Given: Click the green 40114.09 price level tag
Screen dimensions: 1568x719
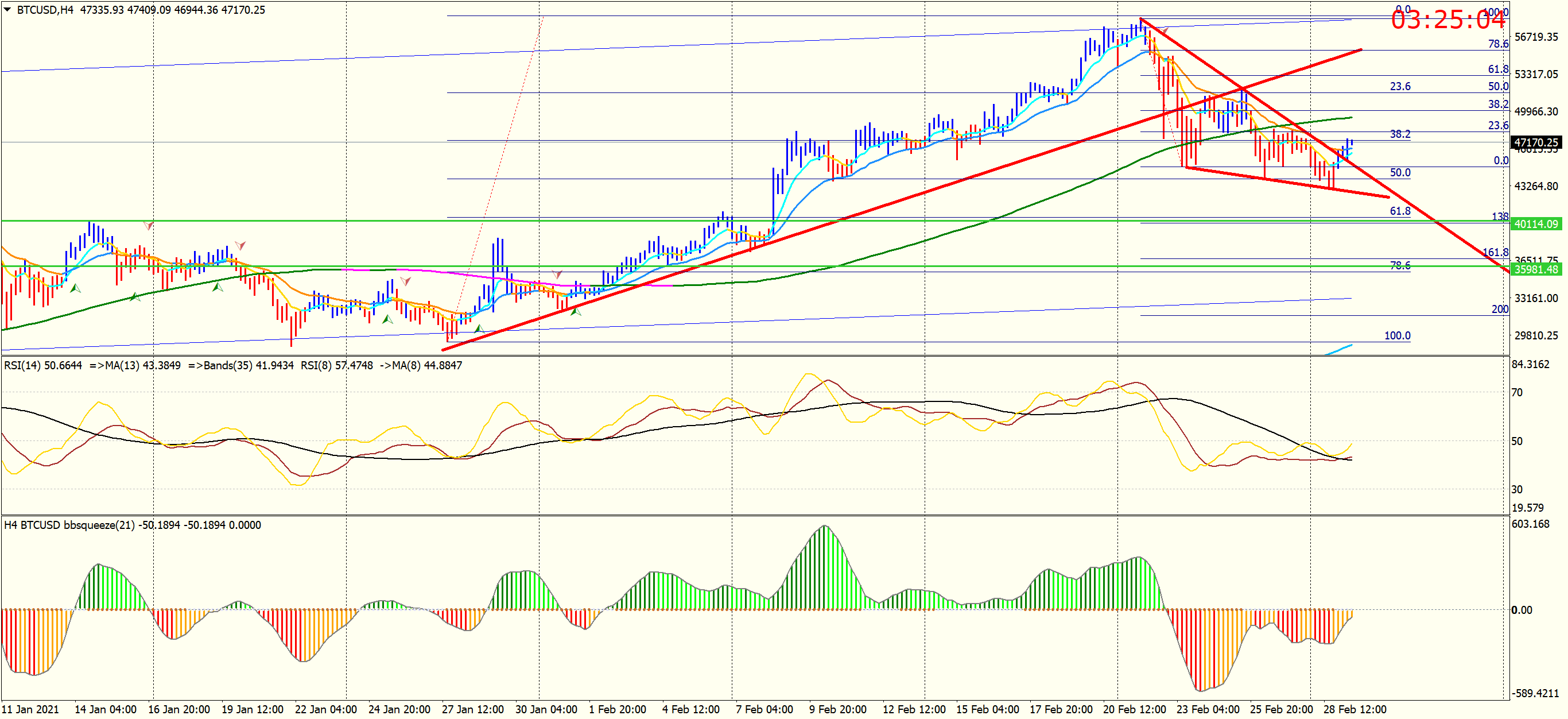Looking at the screenshot, I should click(1536, 224).
